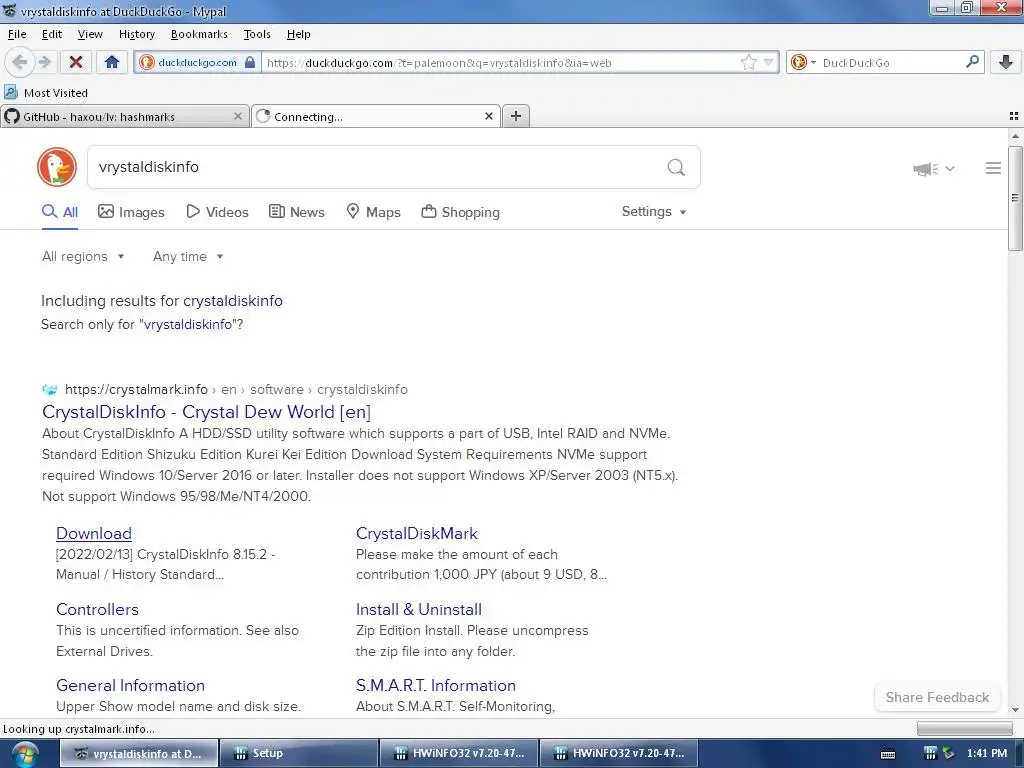Viewport: 1024px width, 768px height.
Task: Search only for "vrystaldiskinfo" link
Action: (x=188, y=325)
